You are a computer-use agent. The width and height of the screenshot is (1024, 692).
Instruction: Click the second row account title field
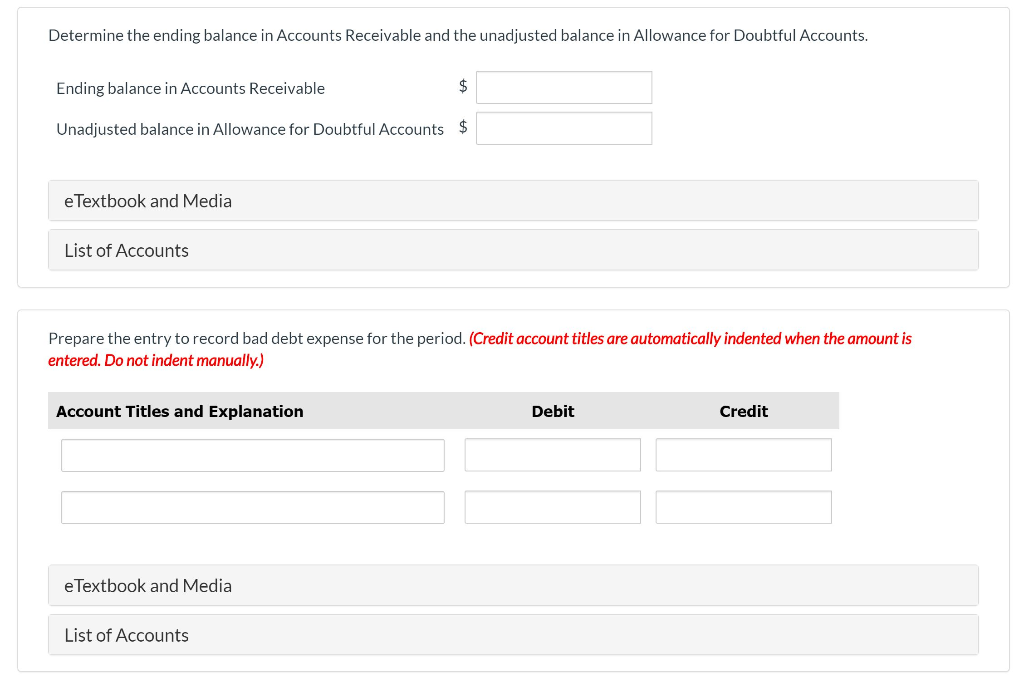pyautogui.click(x=253, y=508)
